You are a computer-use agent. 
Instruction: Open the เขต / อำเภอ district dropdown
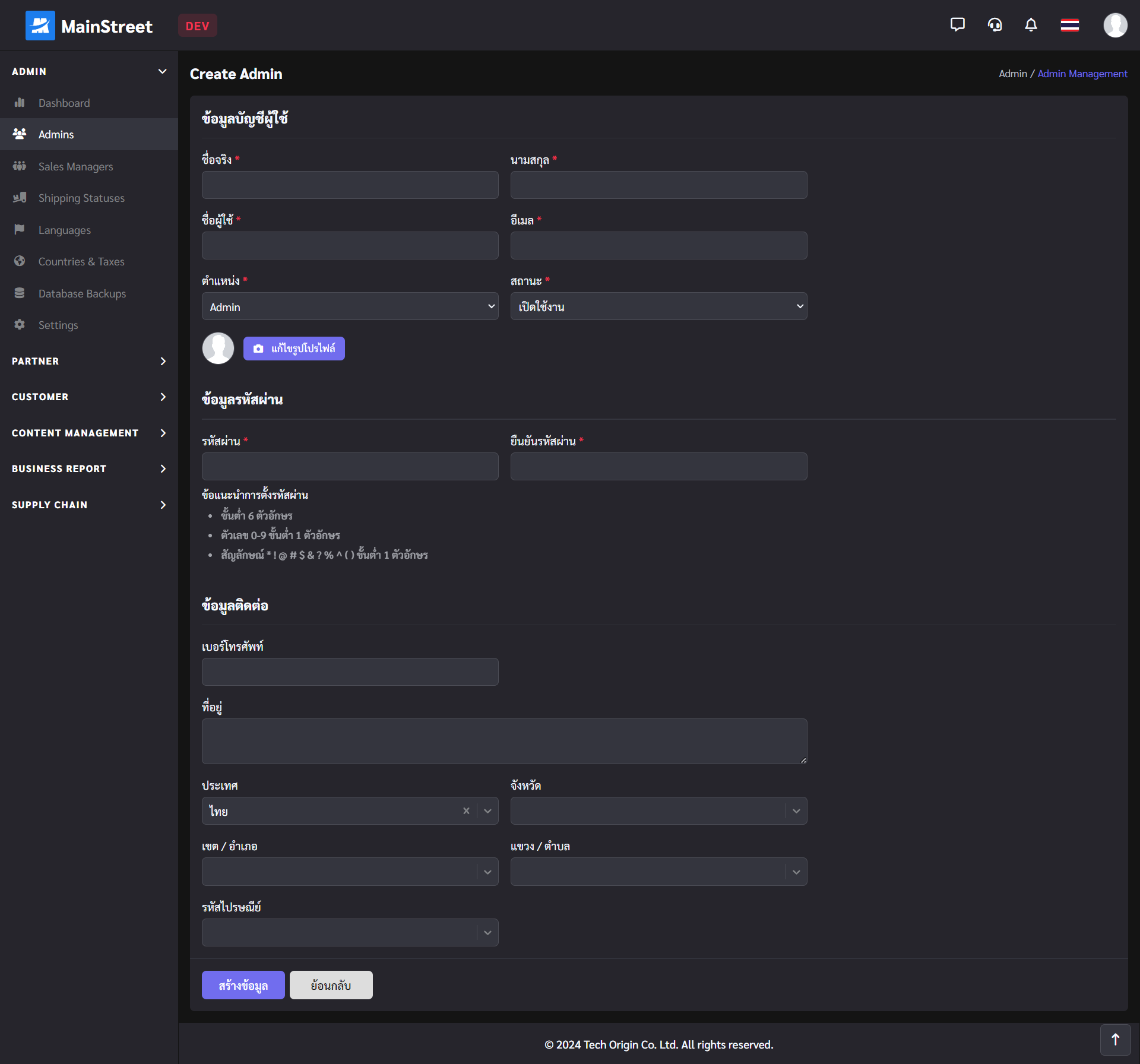[x=350, y=872]
